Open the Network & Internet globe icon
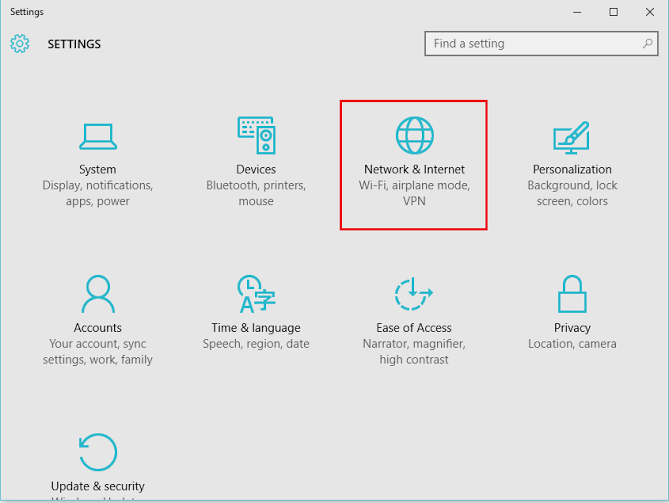The height and width of the screenshot is (503, 669). pyautogui.click(x=414, y=135)
